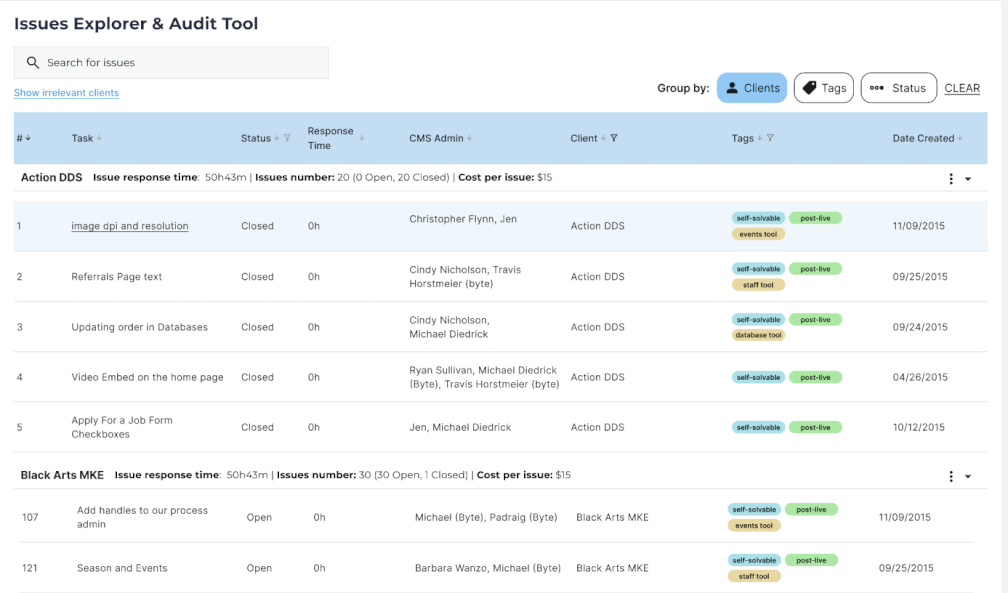Click Action DDS client in row 4
The image size is (1008, 593).
pos(597,377)
